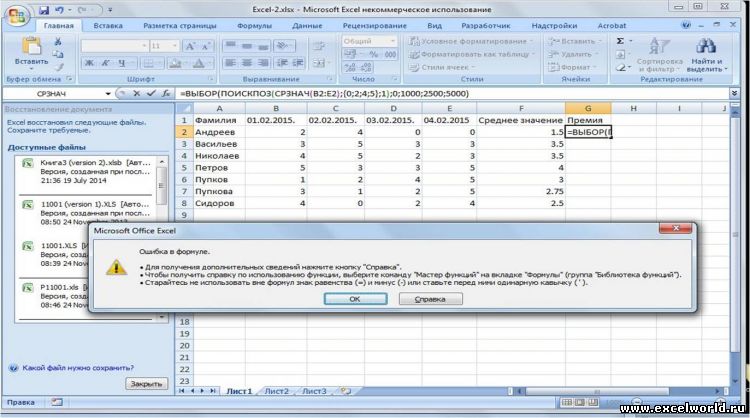Select column G header
The width and height of the screenshot is (750, 418).
tap(588, 109)
